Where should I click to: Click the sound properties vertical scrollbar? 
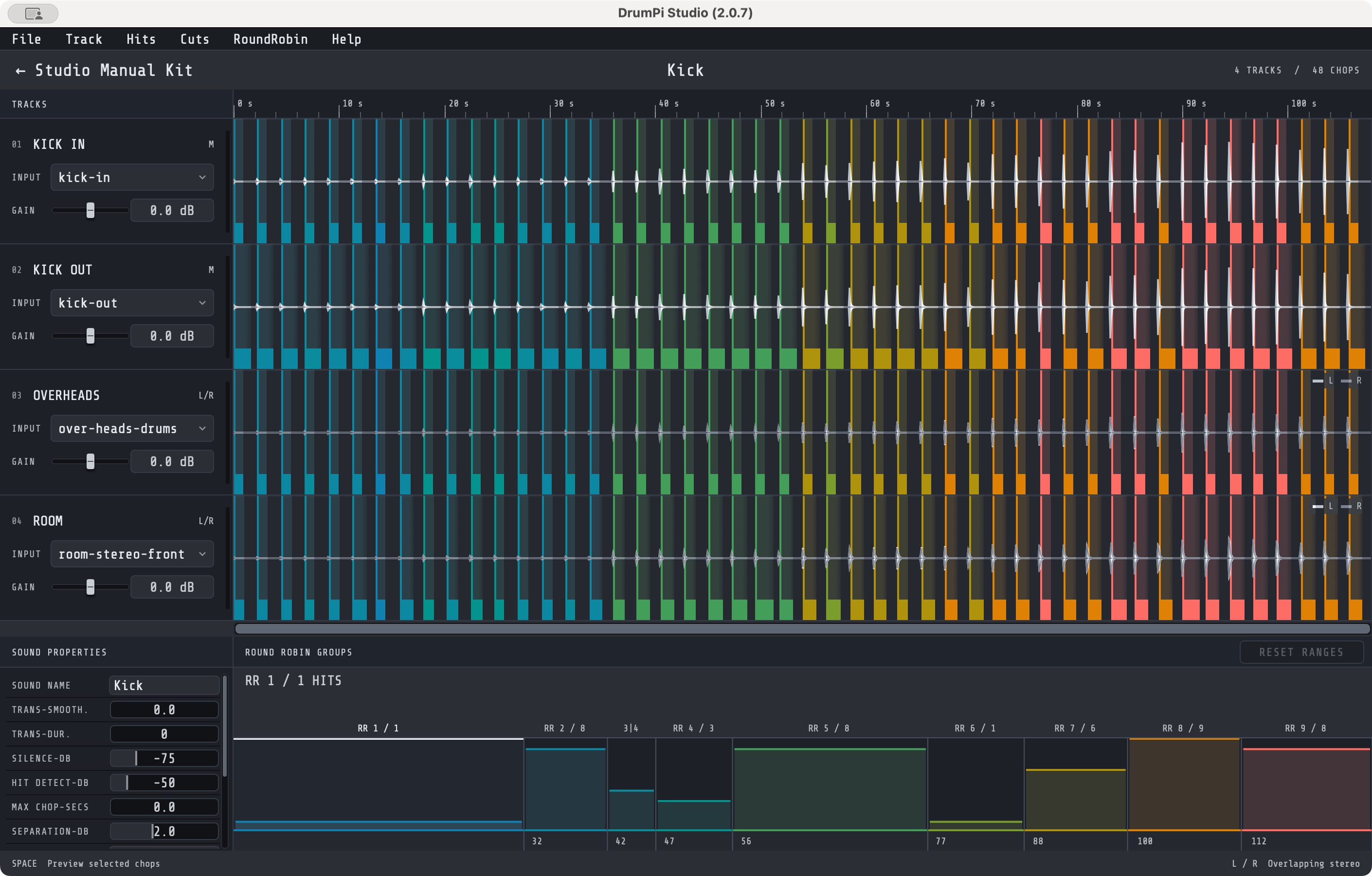click(x=224, y=726)
